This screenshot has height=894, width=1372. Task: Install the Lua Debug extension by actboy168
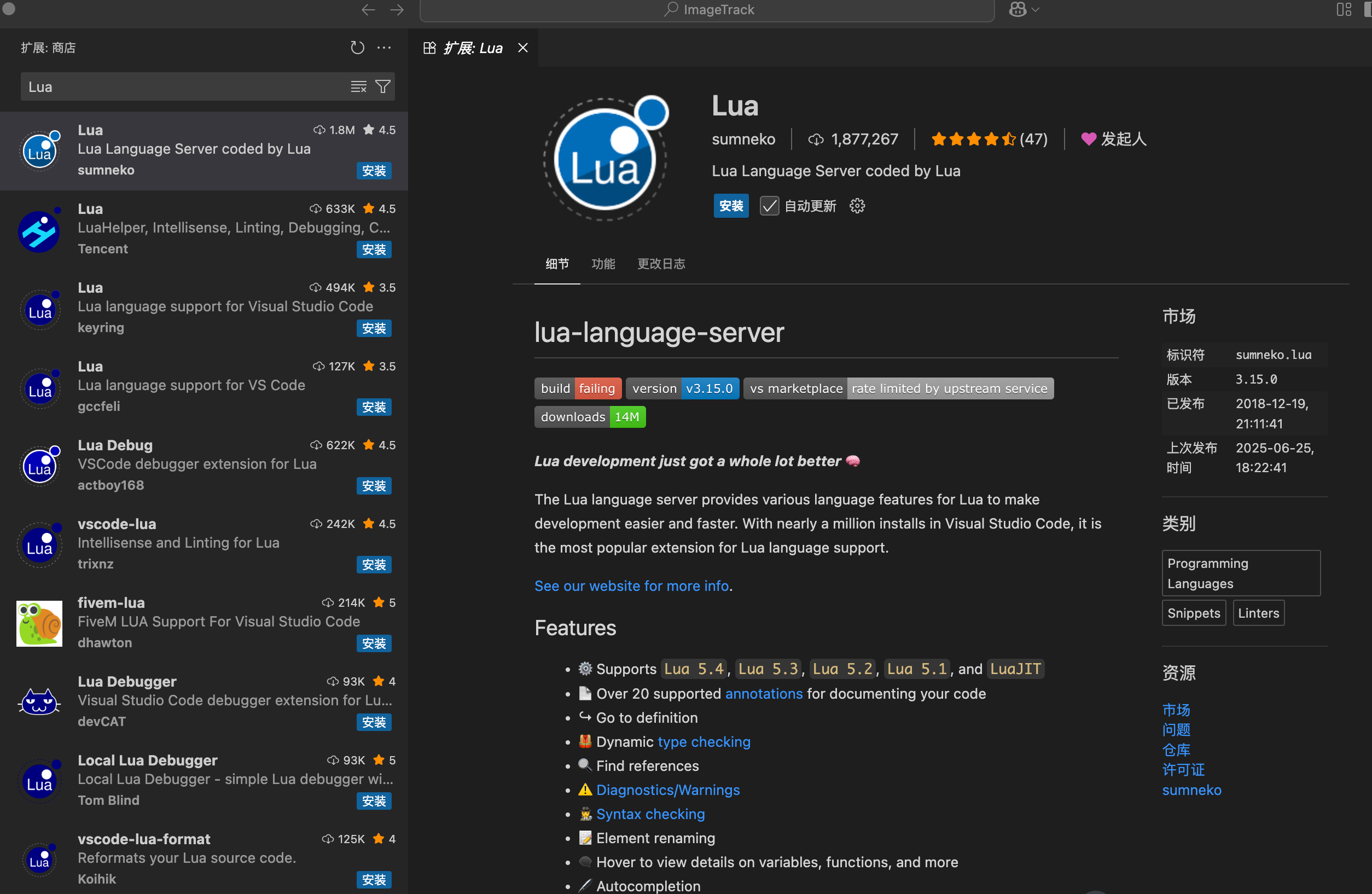(374, 486)
